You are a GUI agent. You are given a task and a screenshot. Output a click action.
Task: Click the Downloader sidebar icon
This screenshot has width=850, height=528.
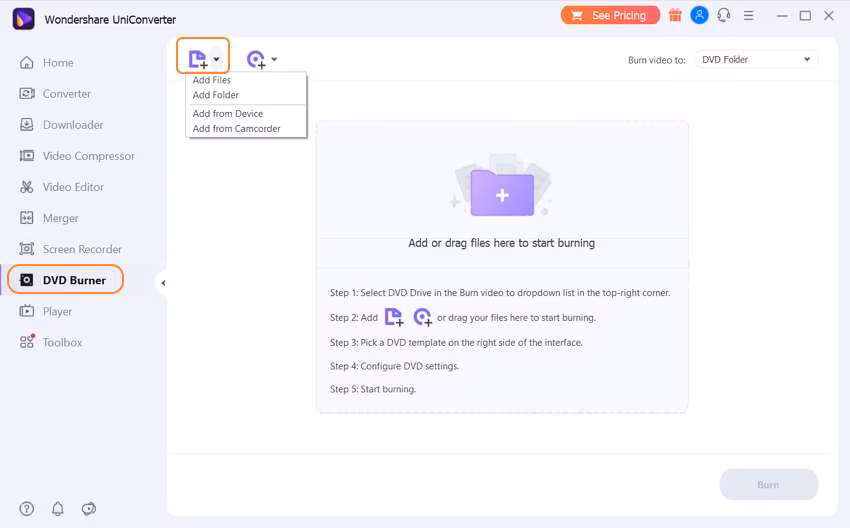tap(27, 125)
